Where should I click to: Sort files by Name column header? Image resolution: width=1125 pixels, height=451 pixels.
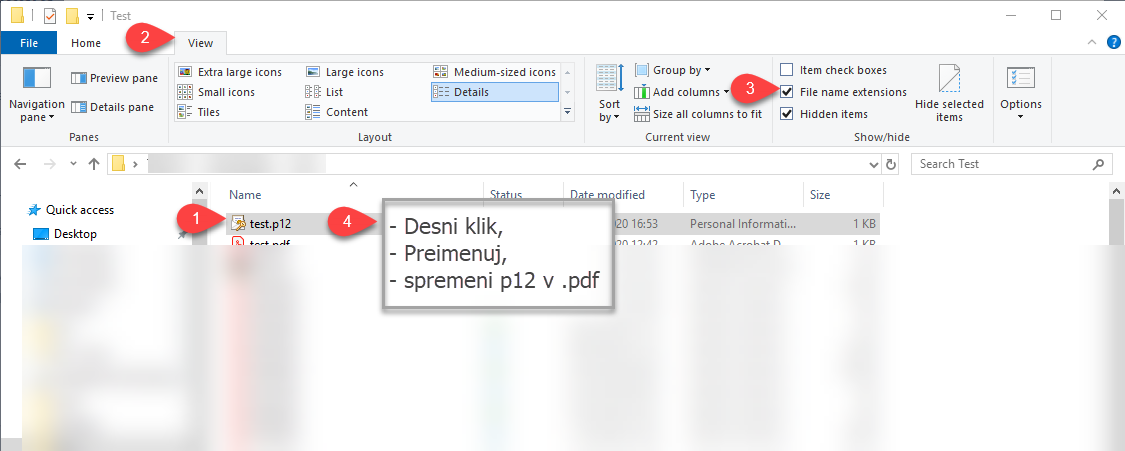click(245, 195)
